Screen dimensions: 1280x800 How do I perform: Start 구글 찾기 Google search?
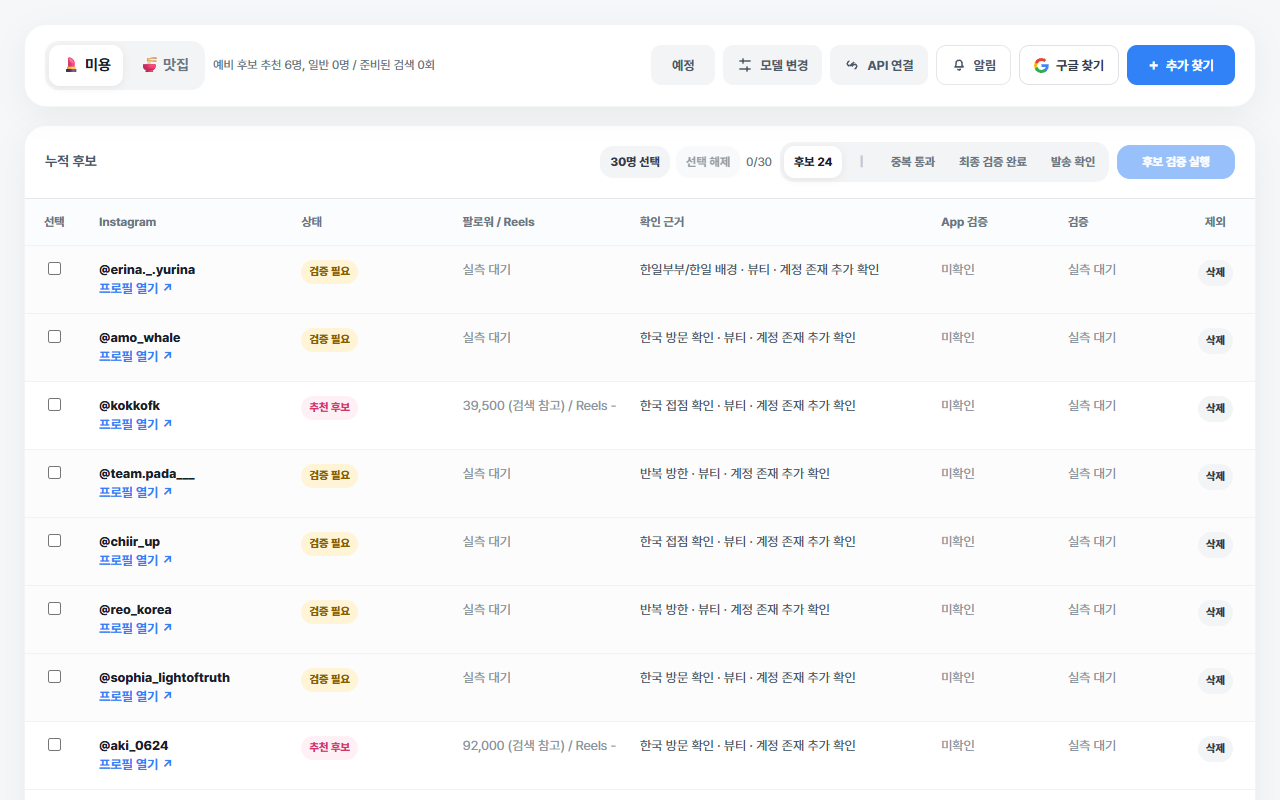[1069, 65]
